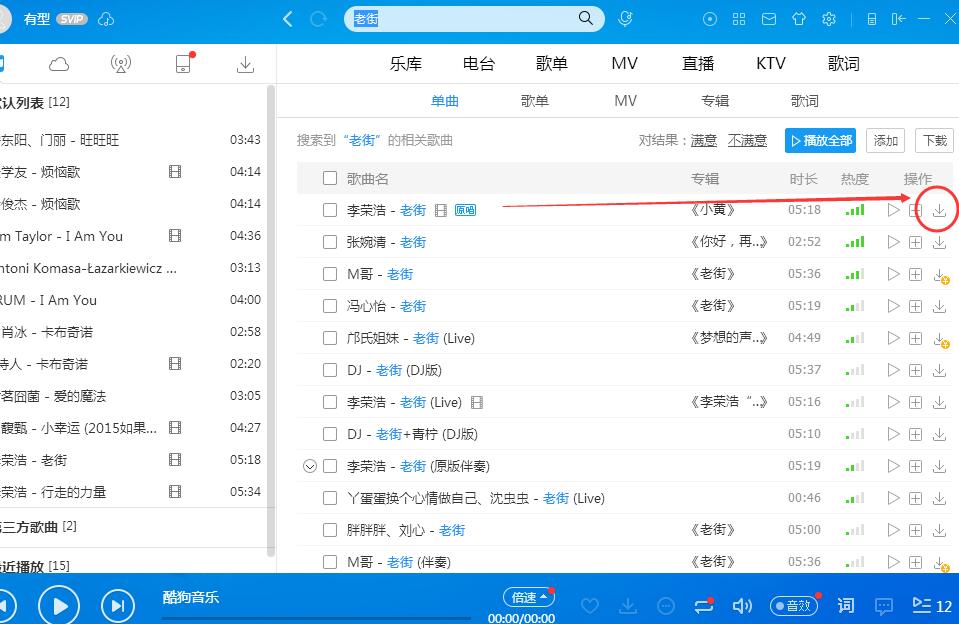Image resolution: width=959 pixels, height=624 pixels.
Task: Check the box for 李荣浩 - 老街 (原版伴奏)
Action: tap(330, 466)
